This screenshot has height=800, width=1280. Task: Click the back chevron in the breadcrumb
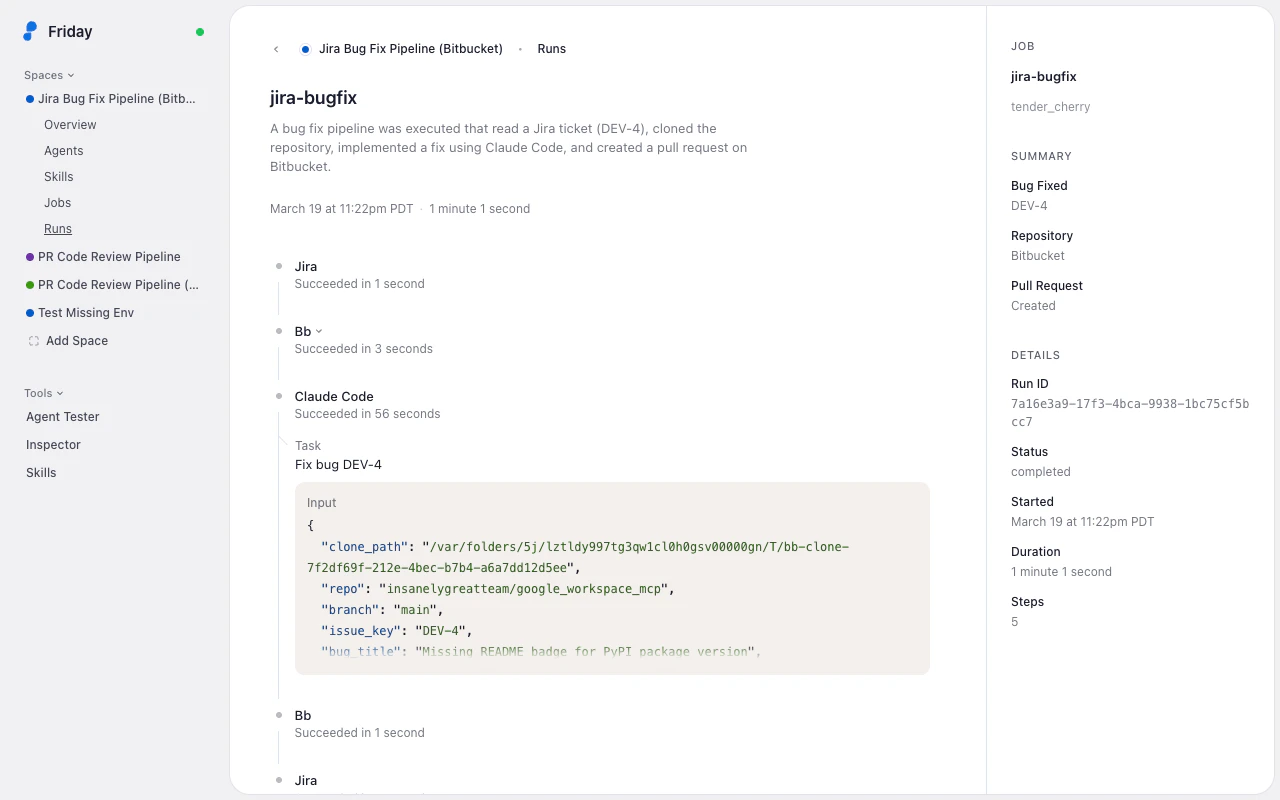click(276, 49)
